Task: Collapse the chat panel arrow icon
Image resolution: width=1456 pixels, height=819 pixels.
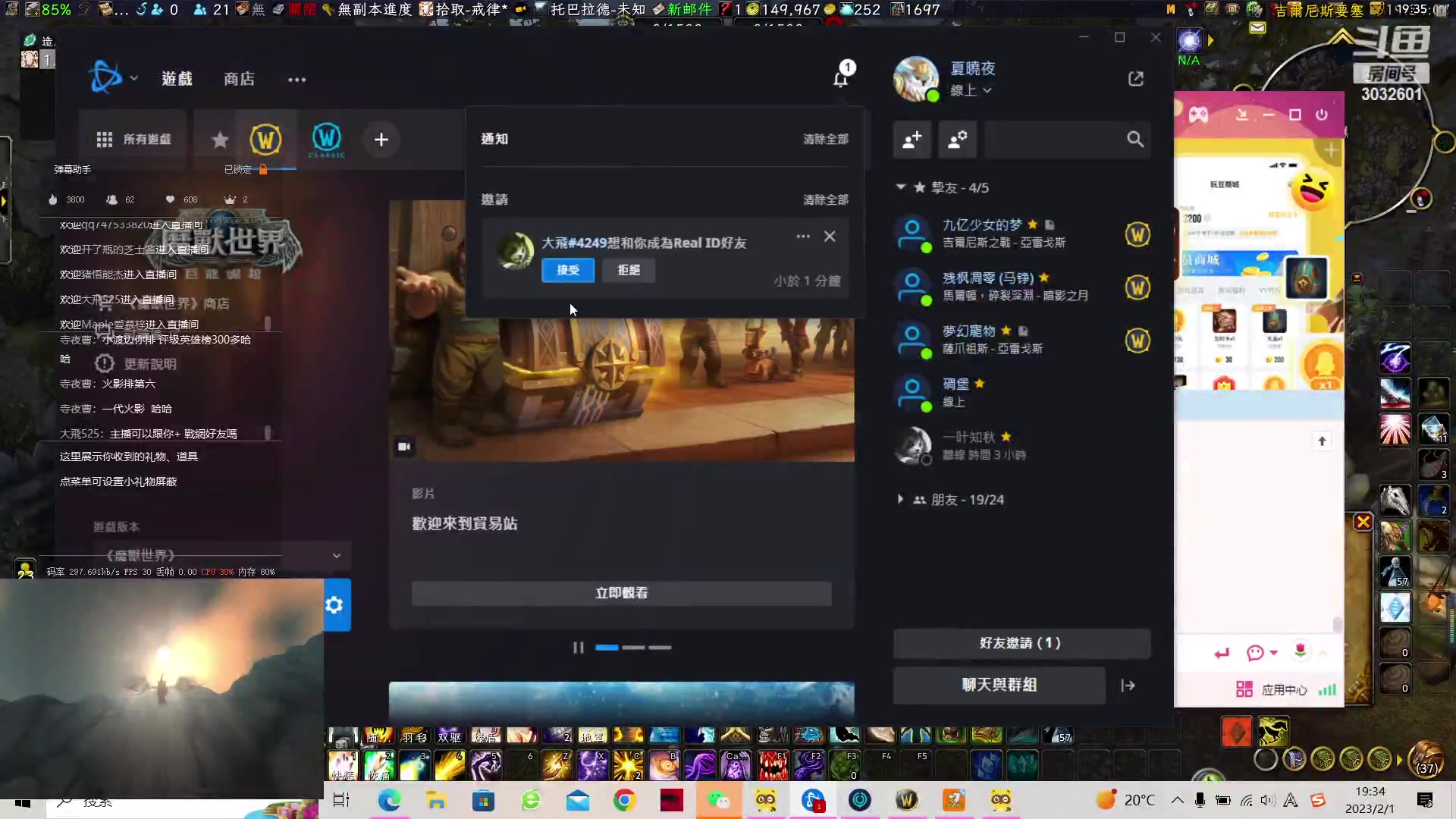Action: (x=1128, y=686)
